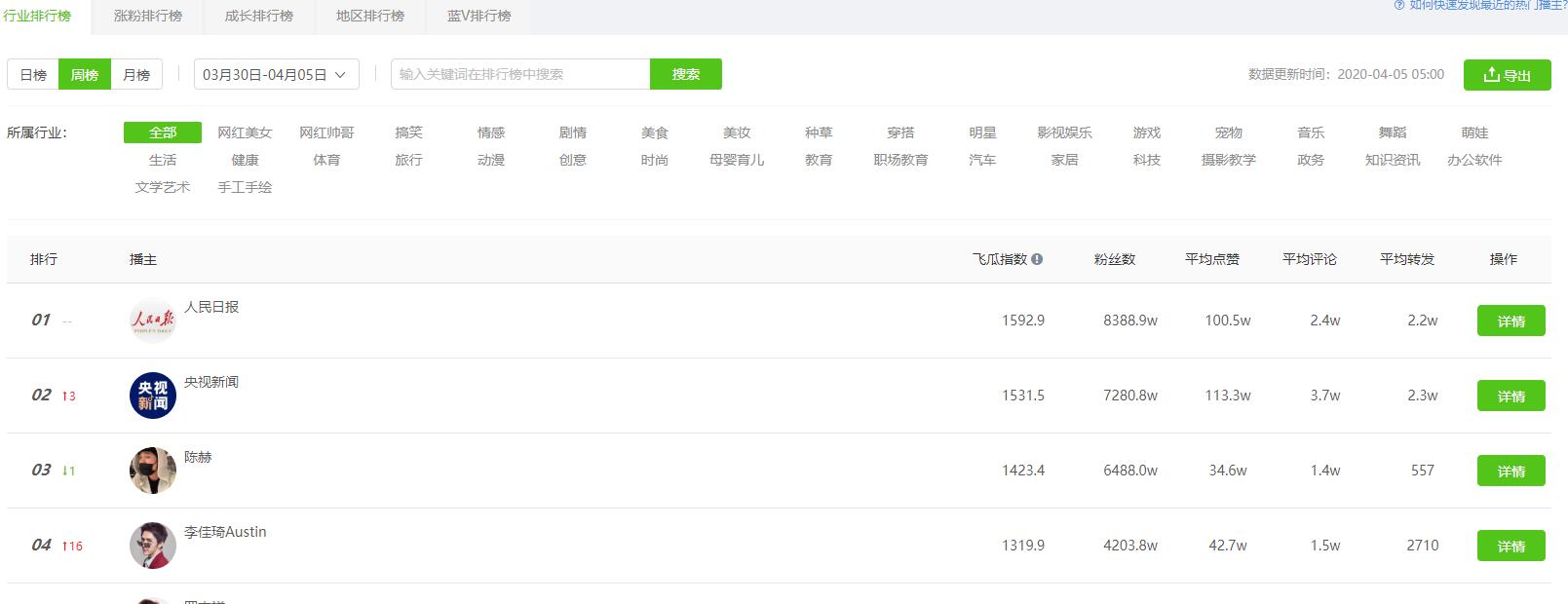Filter by 摄影教学 industry
The width and height of the screenshot is (1568, 604).
click(x=1229, y=160)
